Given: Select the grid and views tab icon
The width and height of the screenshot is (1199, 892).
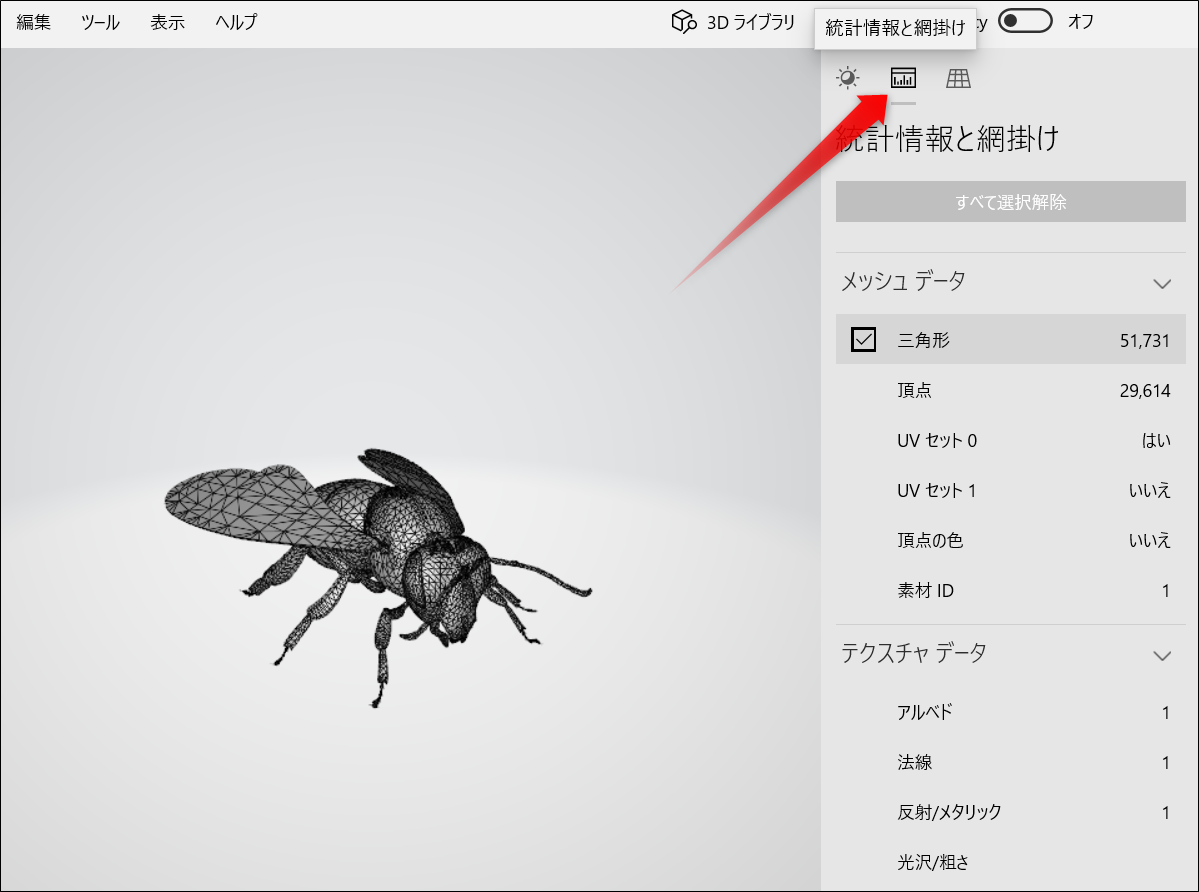Looking at the screenshot, I should (x=958, y=78).
